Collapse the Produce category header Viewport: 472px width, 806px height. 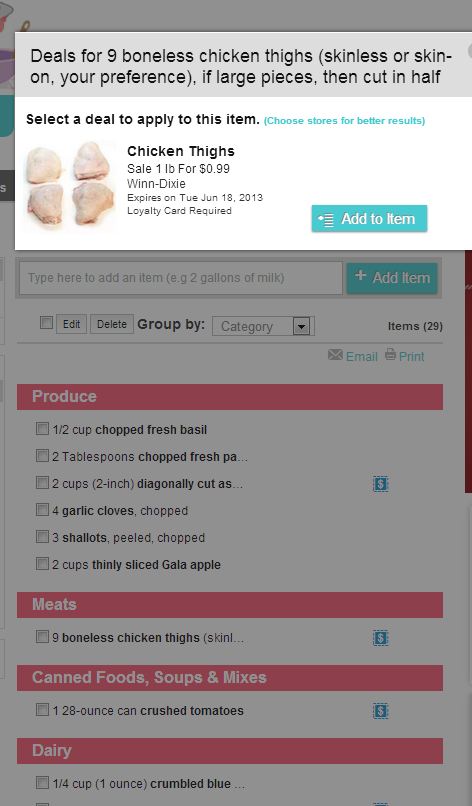coord(230,397)
